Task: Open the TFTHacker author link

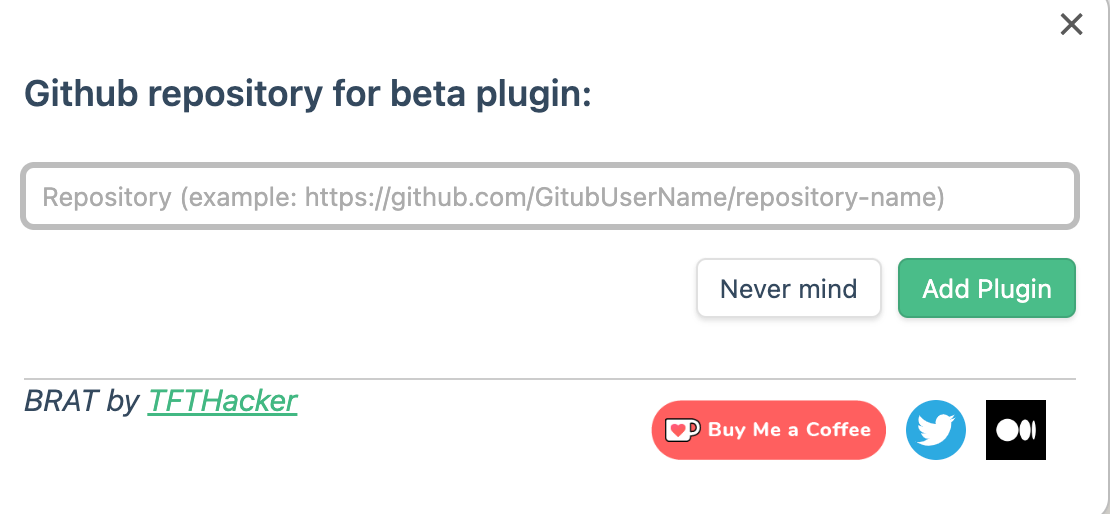Action: [222, 401]
